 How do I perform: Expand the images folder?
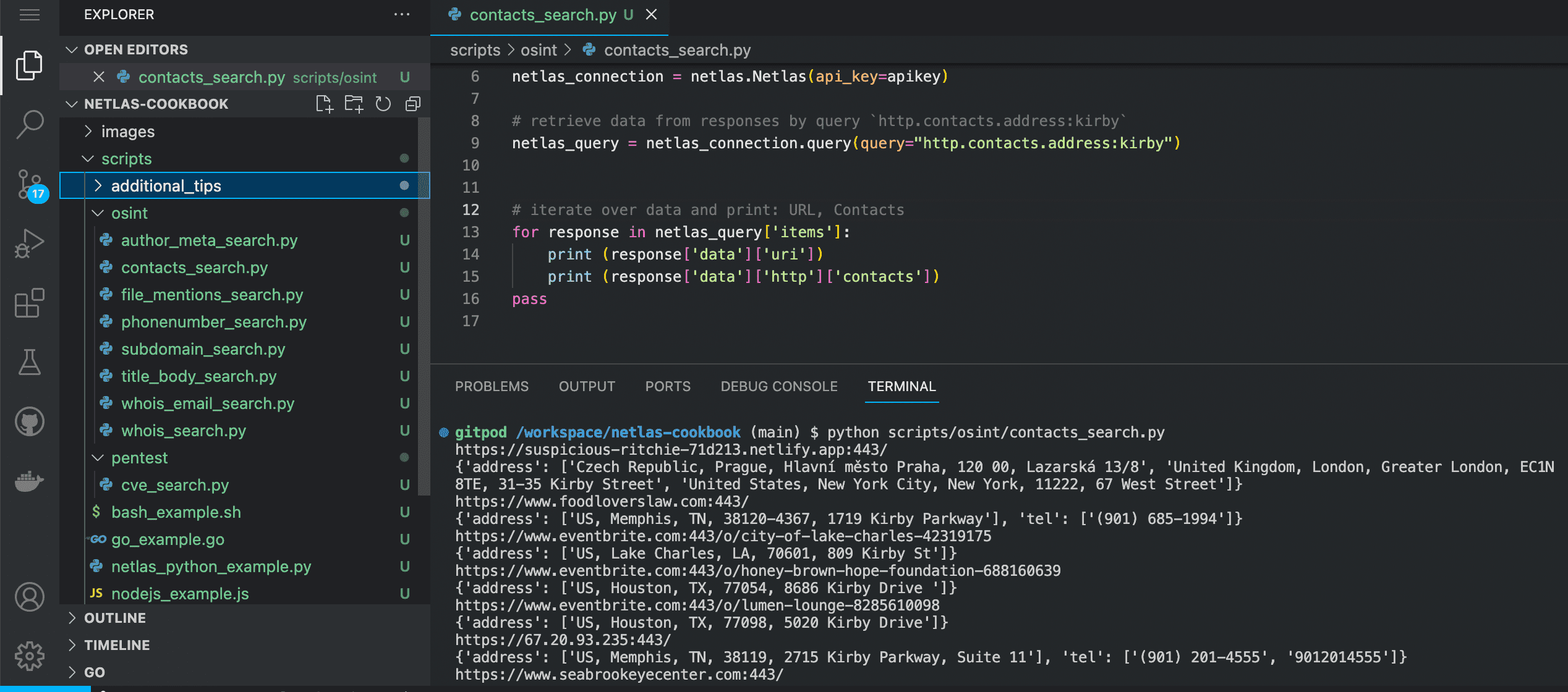(128, 132)
